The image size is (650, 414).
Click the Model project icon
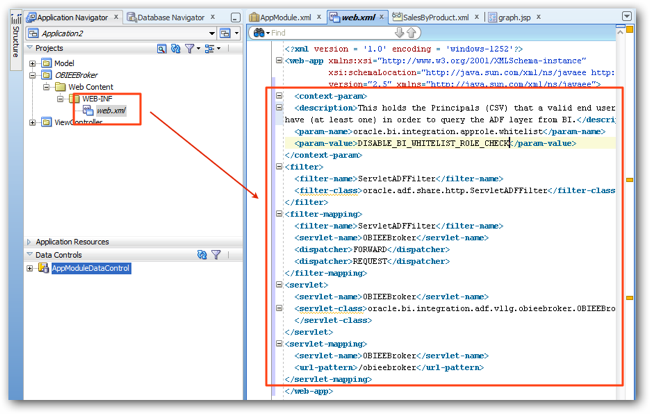(46, 63)
